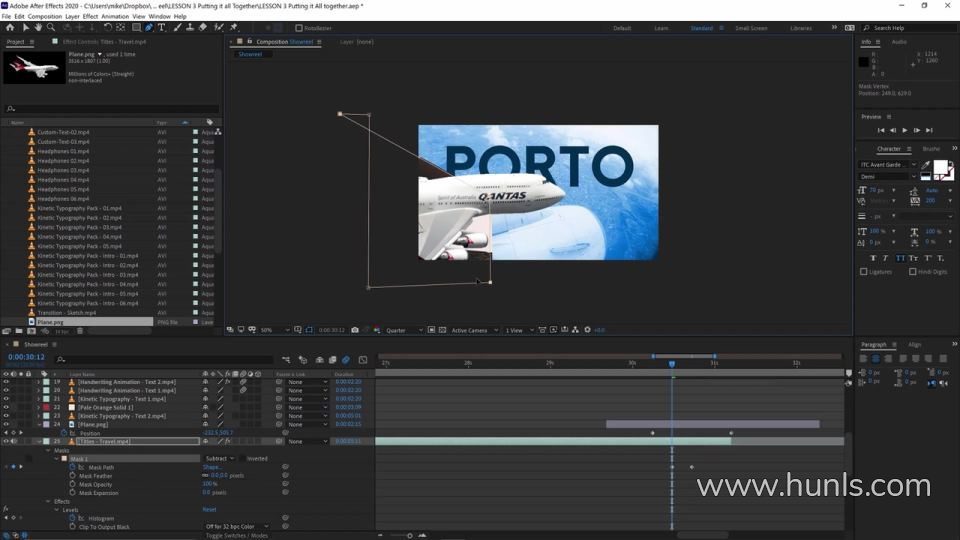The width and height of the screenshot is (960, 540).
Task: Choose the Horizontal Type tool
Action: click(162, 28)
